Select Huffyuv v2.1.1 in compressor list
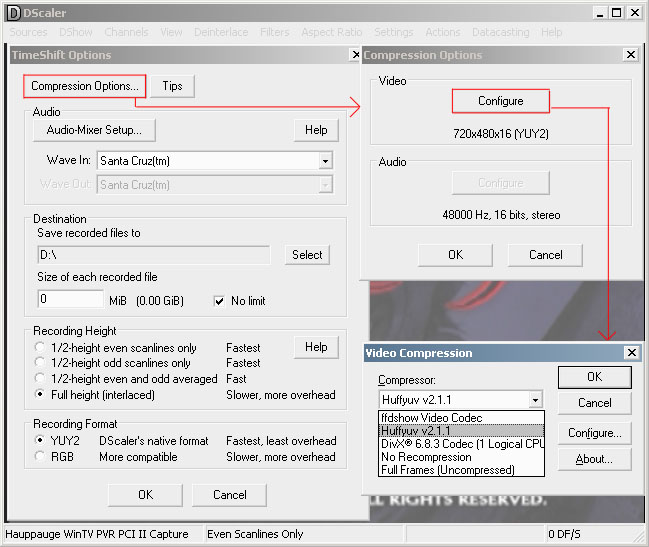This screenshot has width=649, height=547. (x=461, y=431)
